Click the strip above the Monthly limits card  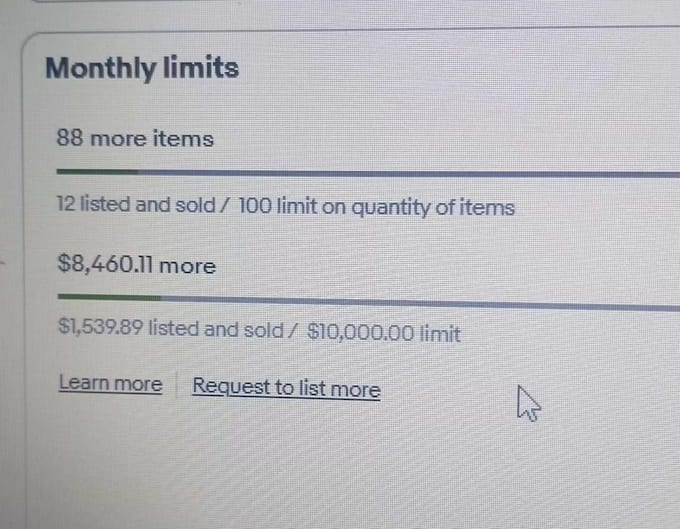pyautogui.click(x=347, y=13)
